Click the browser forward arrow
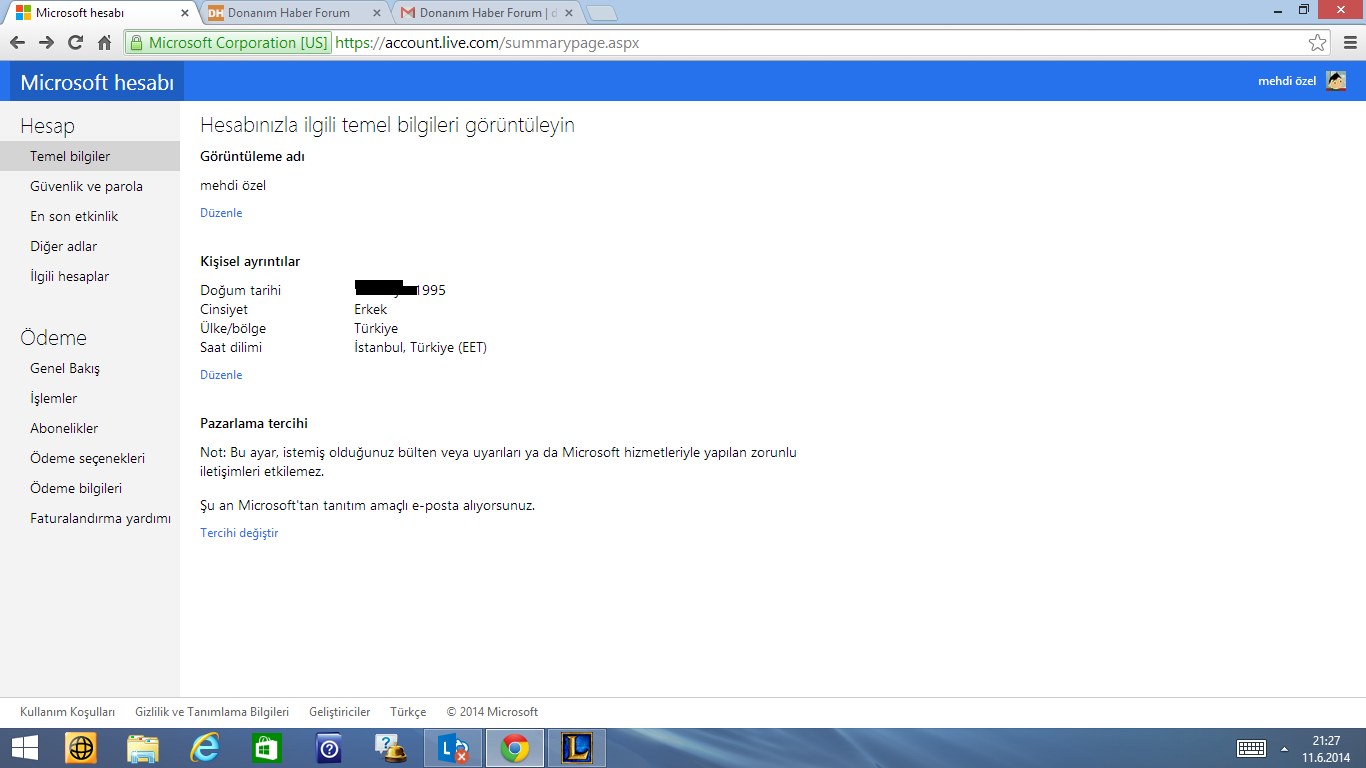 coord(46,43)
